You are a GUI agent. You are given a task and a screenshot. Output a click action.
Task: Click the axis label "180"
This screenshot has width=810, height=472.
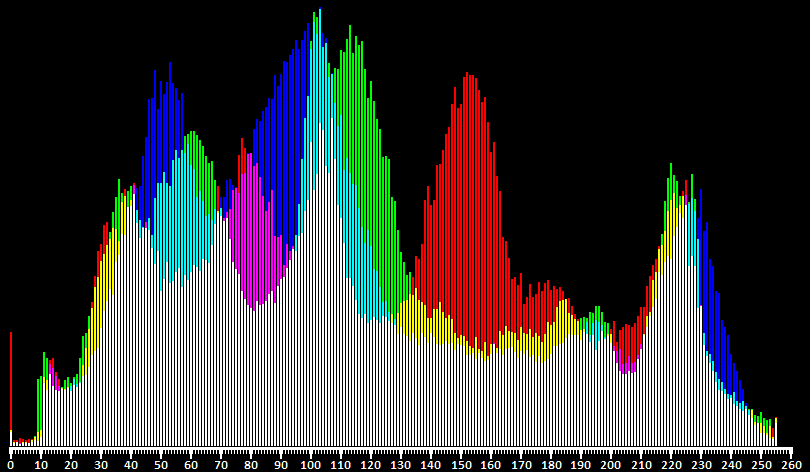(x=551, y=464)
